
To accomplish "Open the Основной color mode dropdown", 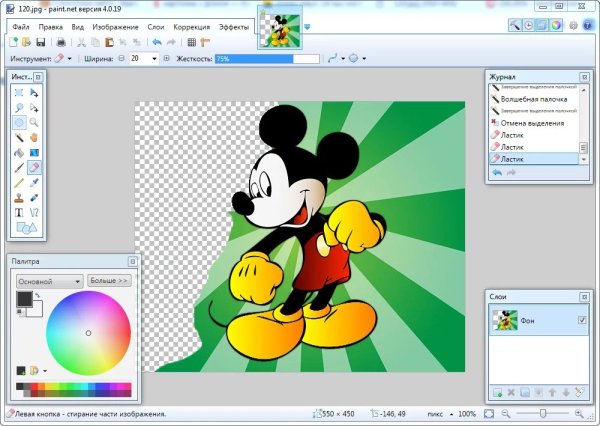I will click(x=49, y=281).
